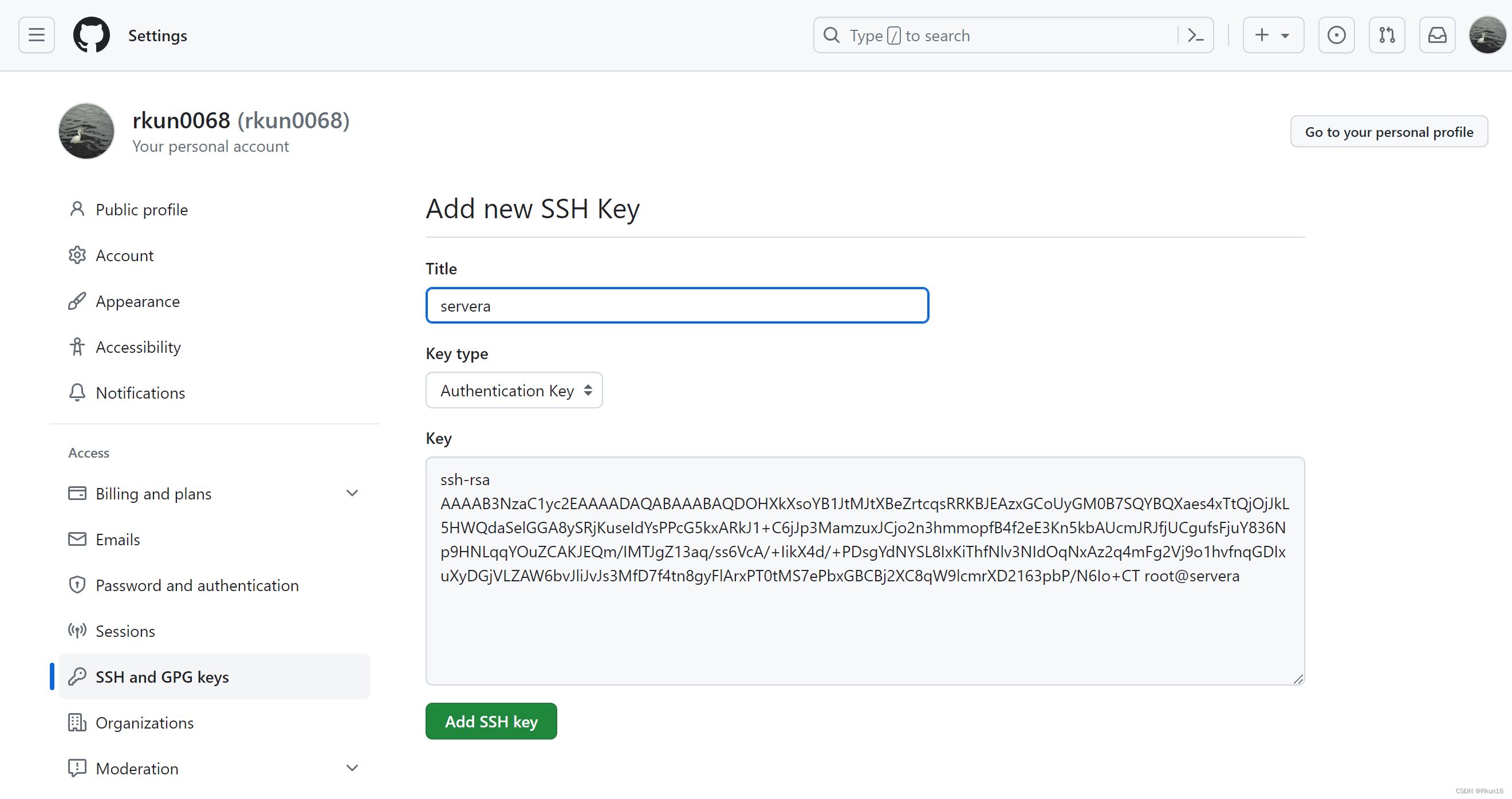Click the Accessibility sidebar item
The width and height of the screenshot is (1512, 799).
[138, 347]
